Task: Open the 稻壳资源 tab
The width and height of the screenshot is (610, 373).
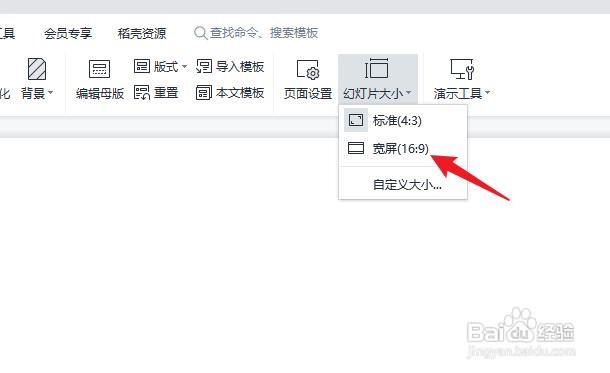Action: 142,33
